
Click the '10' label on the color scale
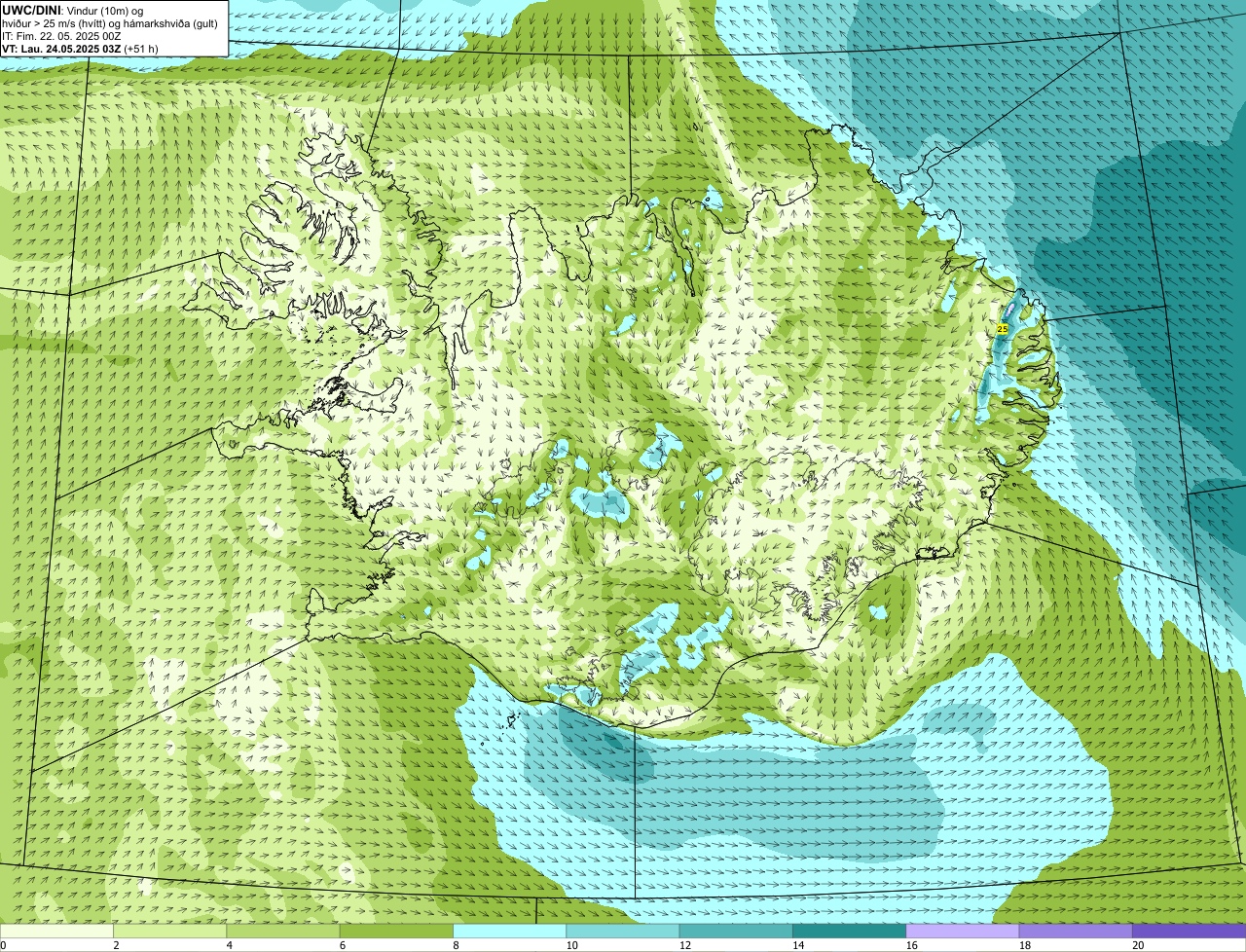pos(572,945)
